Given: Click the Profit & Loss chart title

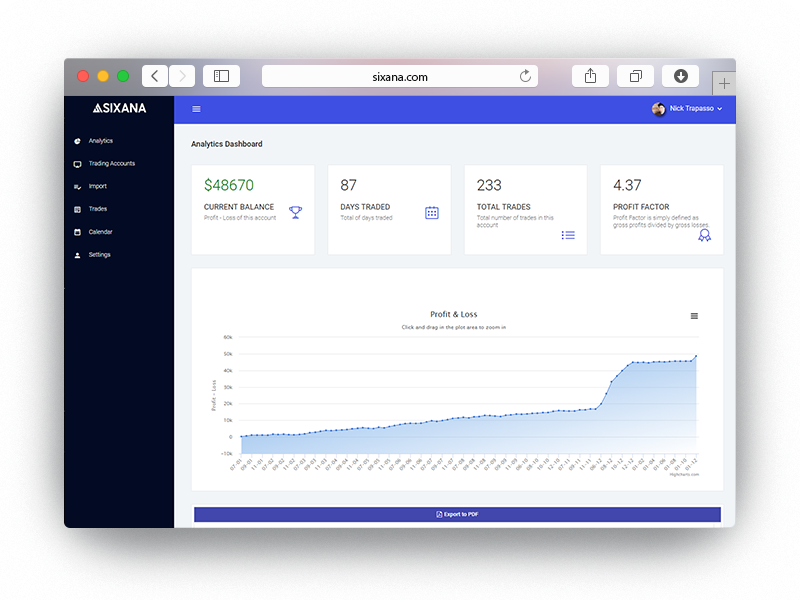Looking at the screenshot, I should tap(454, 314).
